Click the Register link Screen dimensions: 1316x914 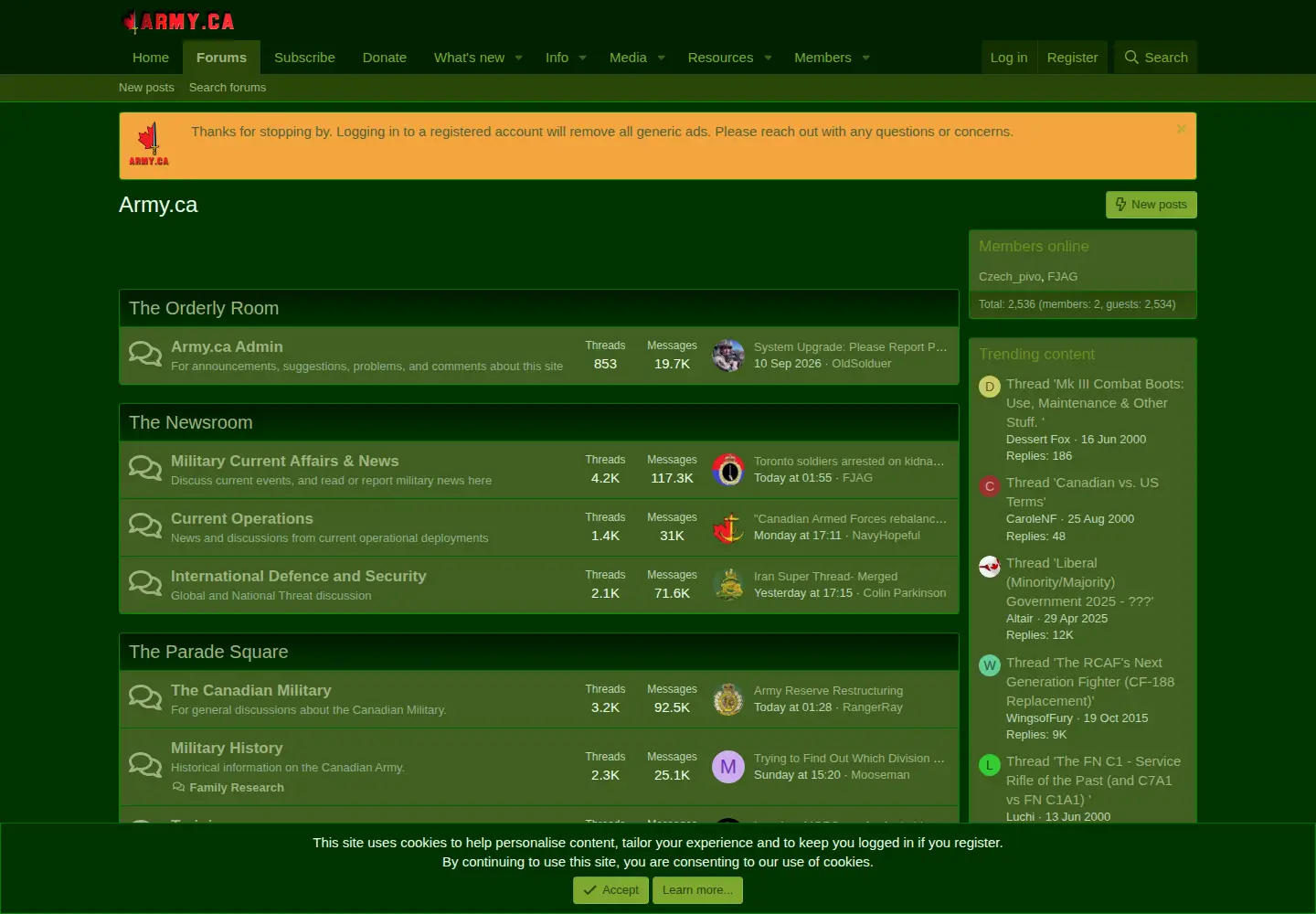click(x=1072, y=58)
